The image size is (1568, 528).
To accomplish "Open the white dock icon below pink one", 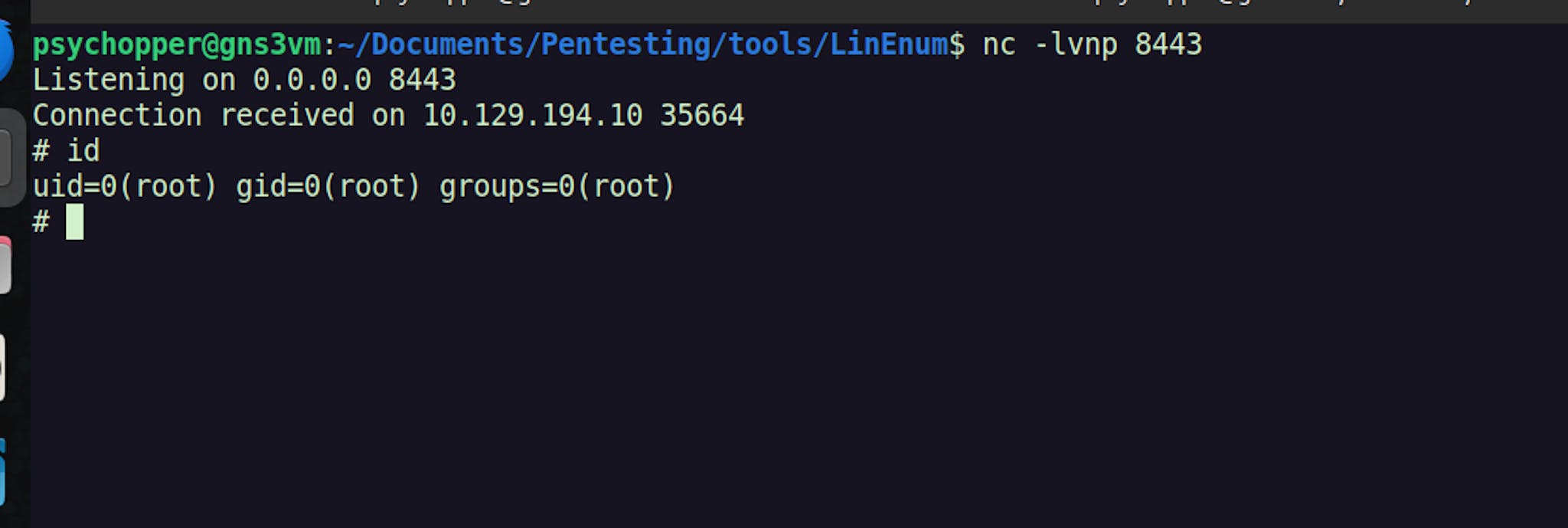I will point(3,368).
